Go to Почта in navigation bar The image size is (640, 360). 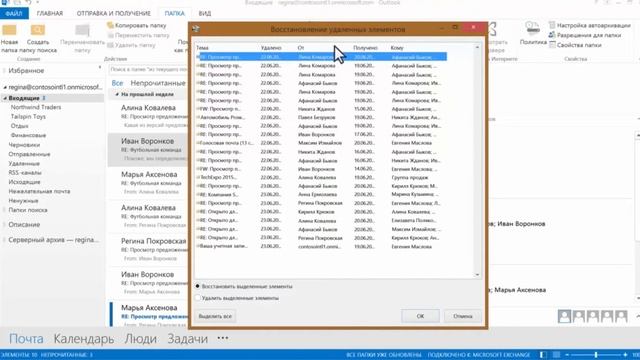pyautogui.click(x=26, y=339)
